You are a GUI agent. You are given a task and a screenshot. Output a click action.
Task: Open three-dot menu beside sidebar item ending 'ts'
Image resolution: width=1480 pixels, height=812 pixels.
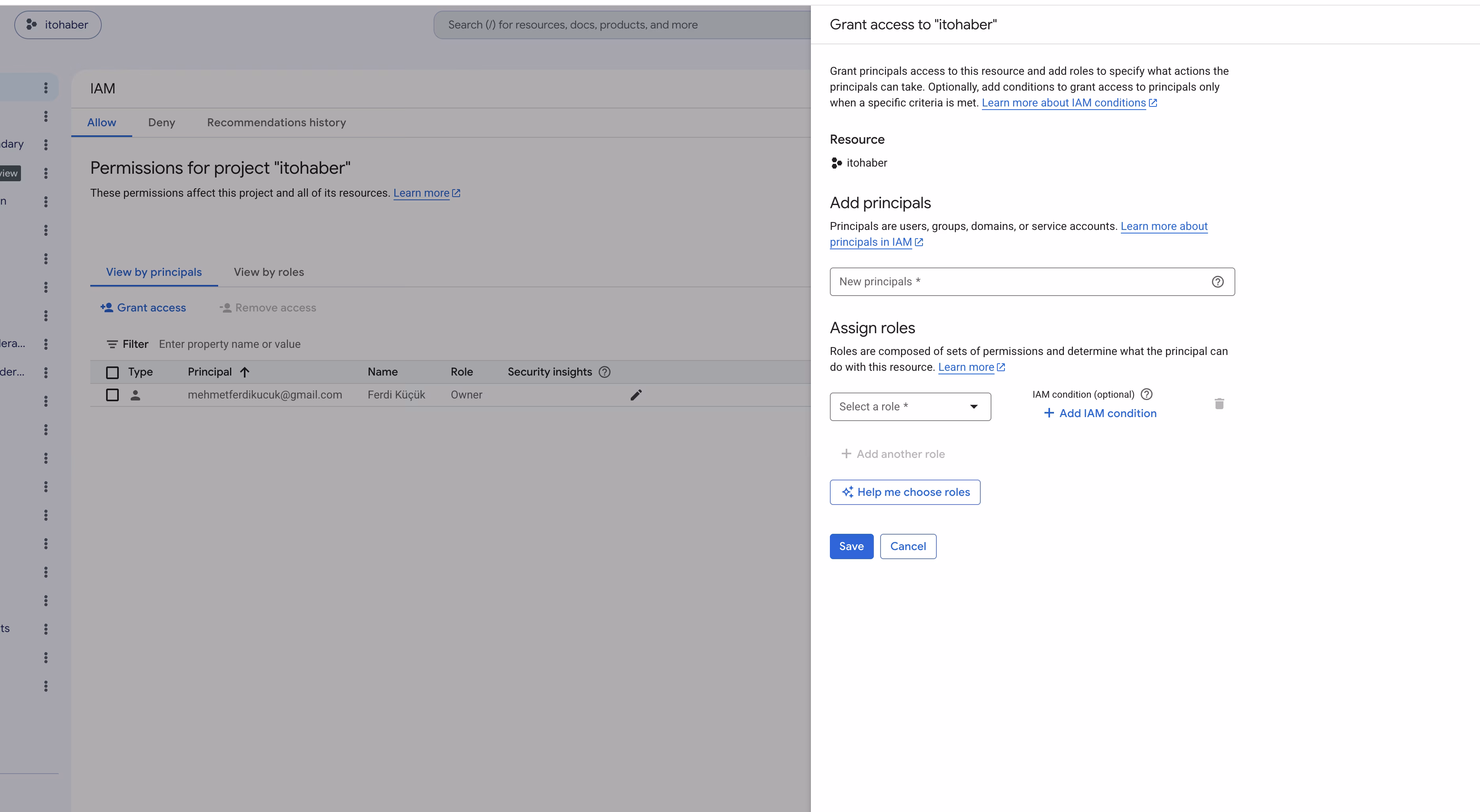tap(46, 630)
